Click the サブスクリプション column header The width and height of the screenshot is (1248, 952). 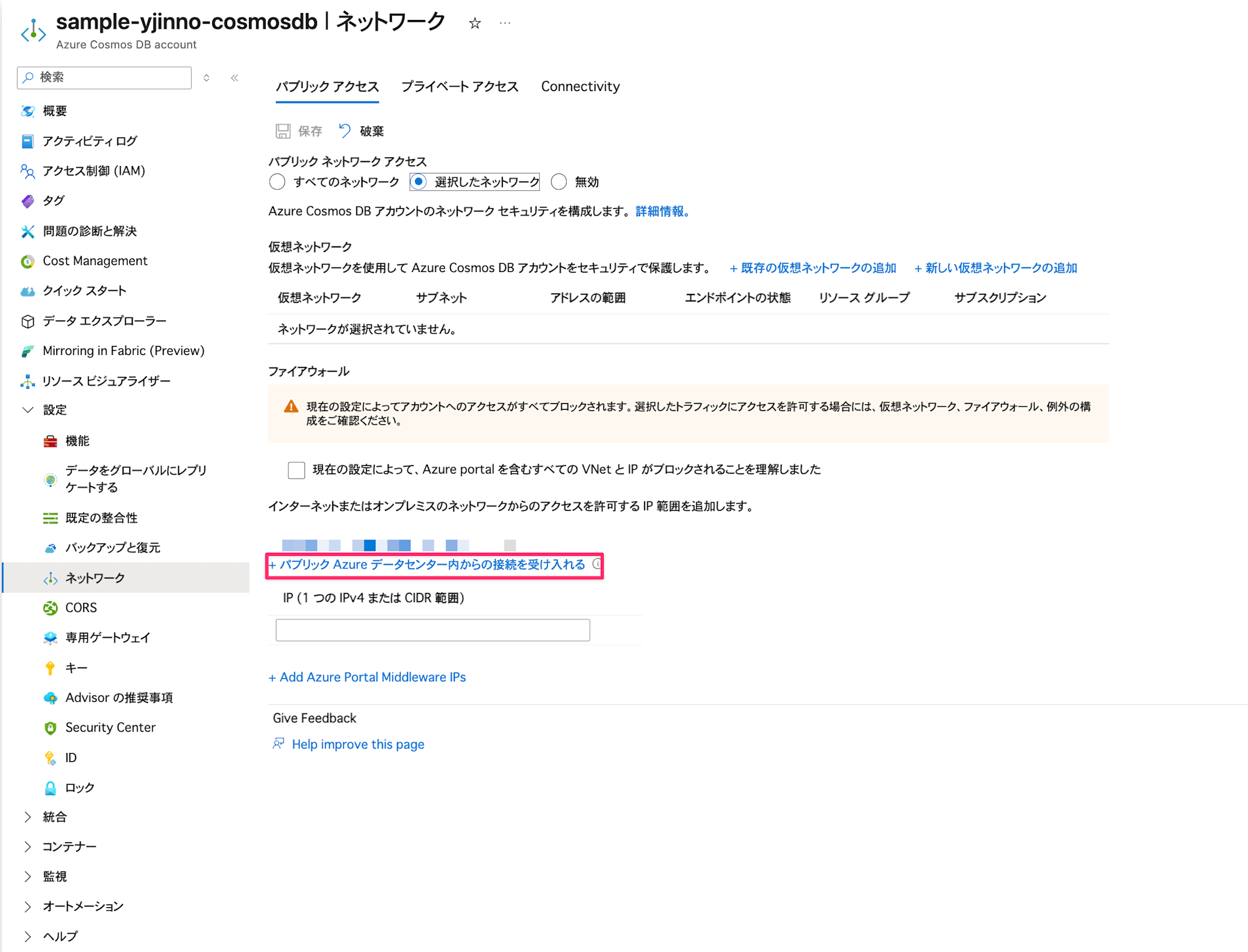1000,298
